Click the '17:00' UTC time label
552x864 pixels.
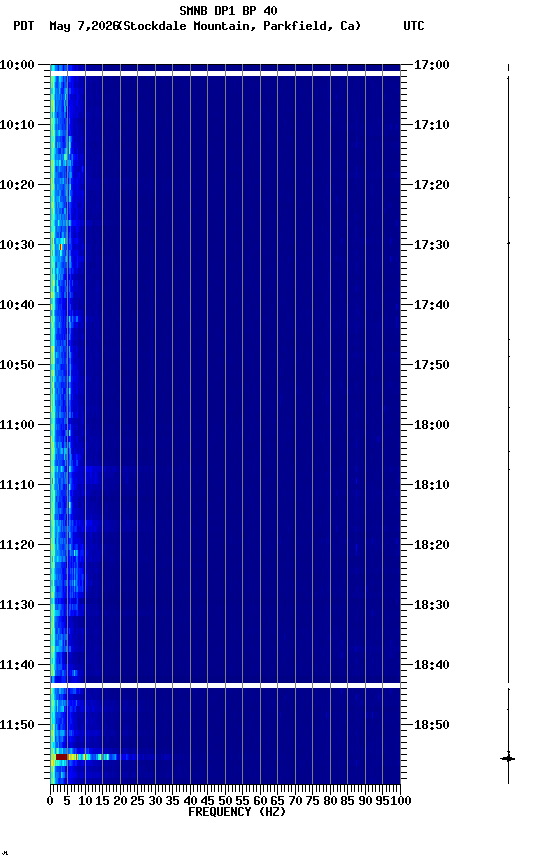[x=432, y=65]
